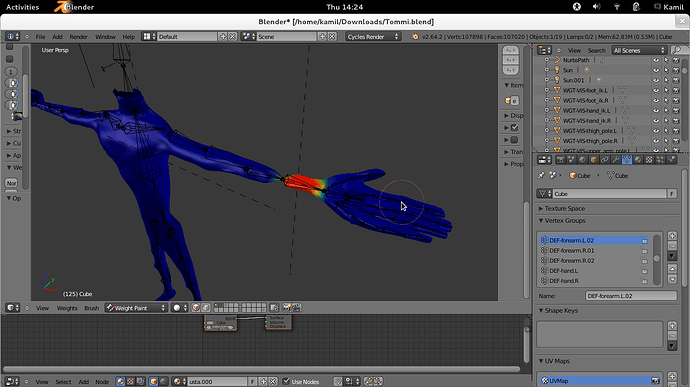
Task: Click the pin icon in the properties context row
Action: pos(541,175)
